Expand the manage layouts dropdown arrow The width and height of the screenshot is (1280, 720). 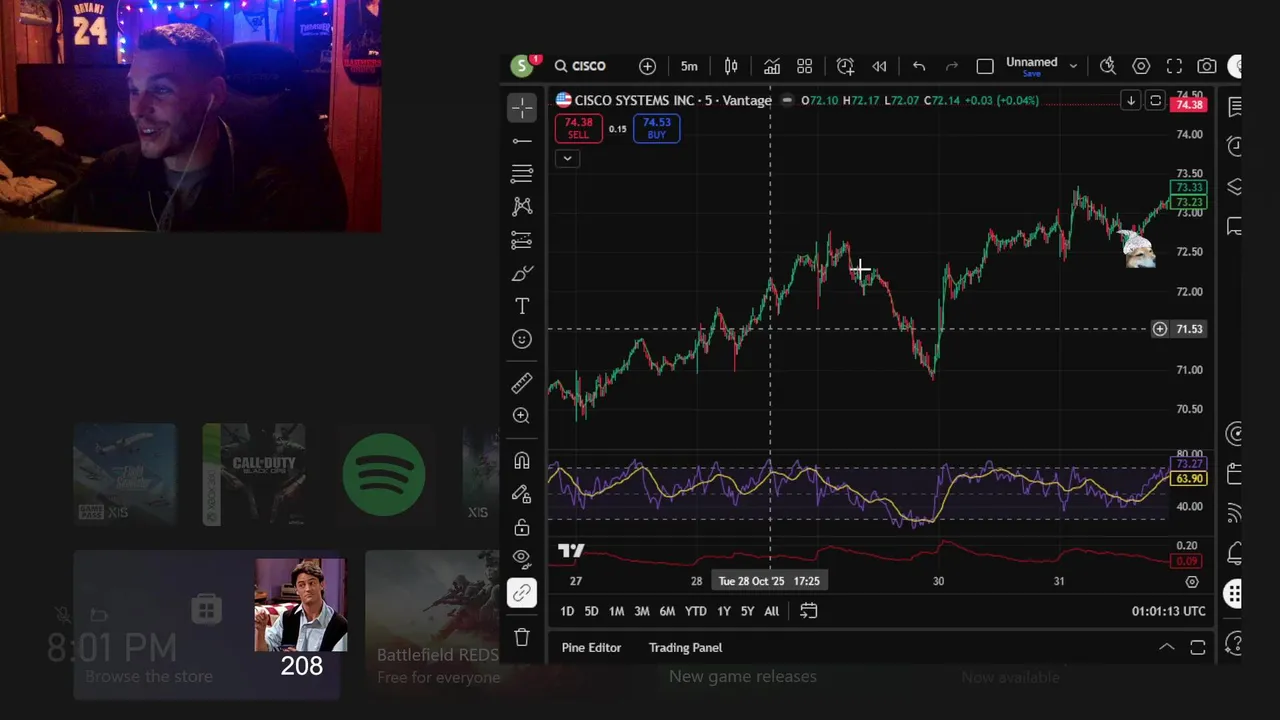click(x=1073, y=66)
